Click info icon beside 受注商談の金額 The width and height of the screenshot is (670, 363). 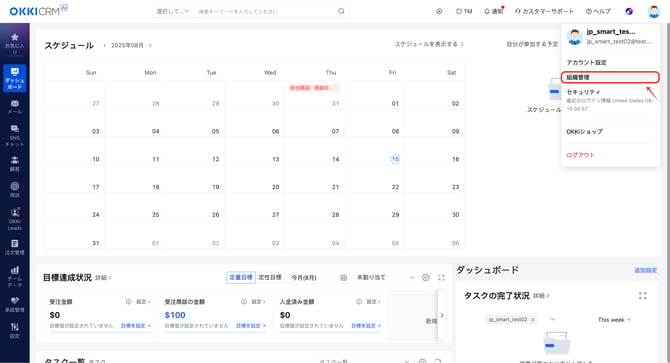(244, 302)
